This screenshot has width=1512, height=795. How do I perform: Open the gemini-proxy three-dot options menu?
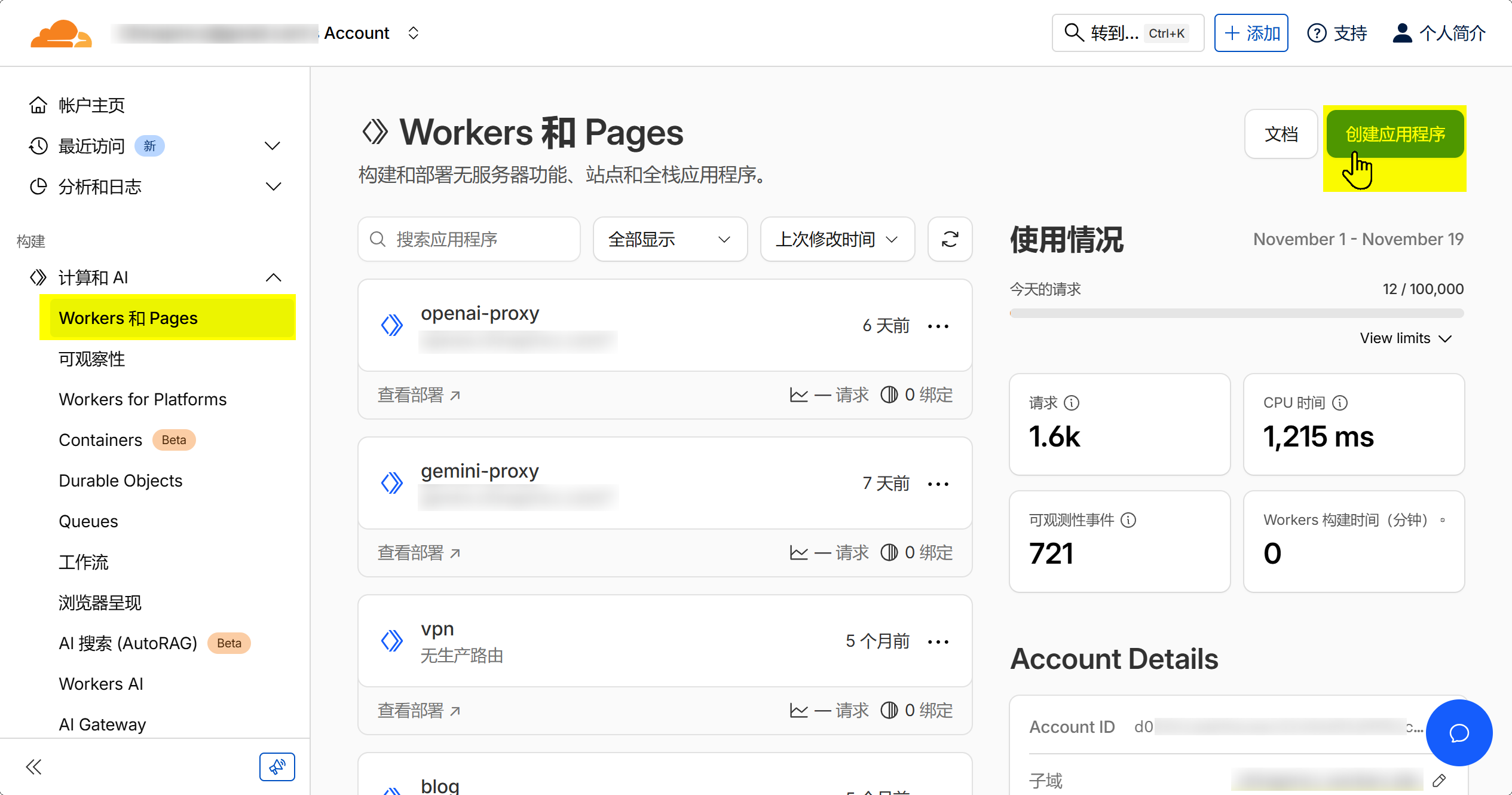click(938, 484)
